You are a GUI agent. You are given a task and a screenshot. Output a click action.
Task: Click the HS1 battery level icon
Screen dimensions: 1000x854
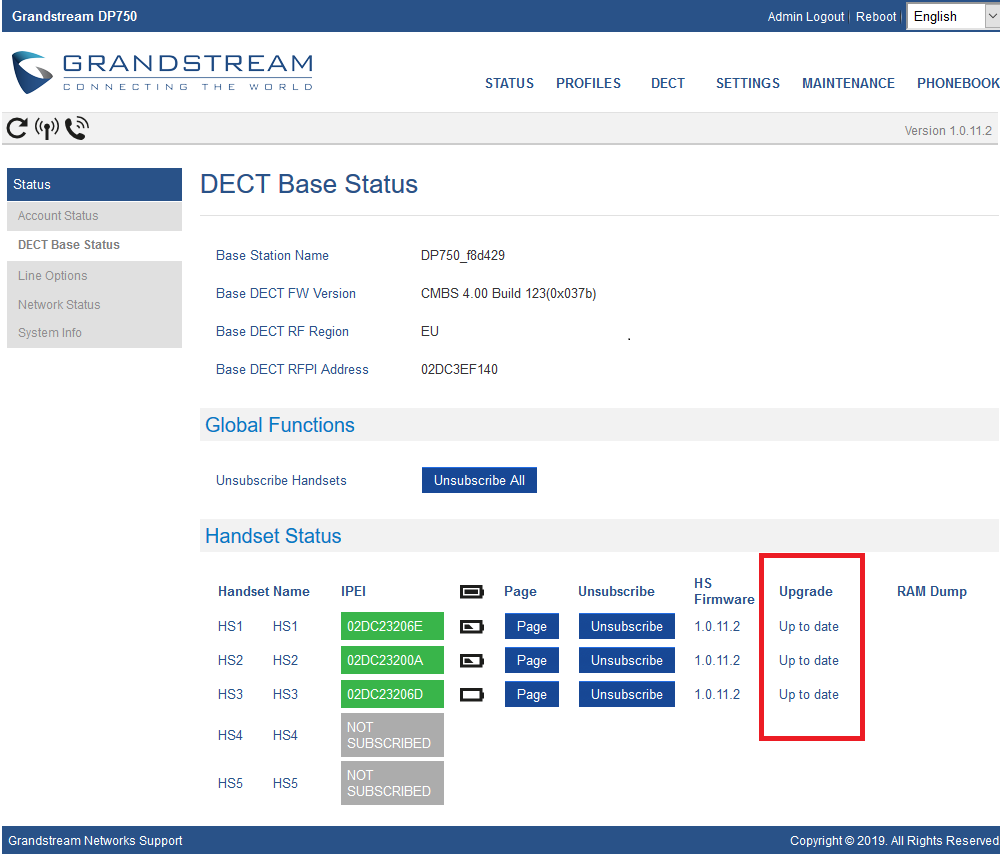click(471, 627)
